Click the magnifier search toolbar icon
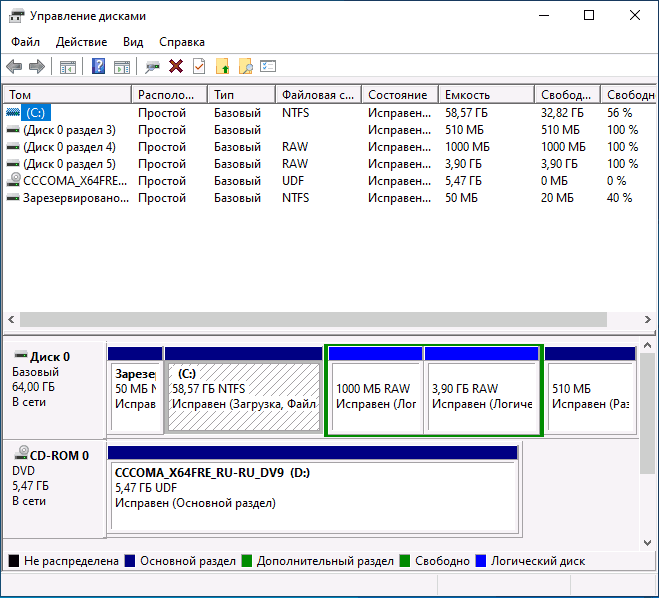 245,66
